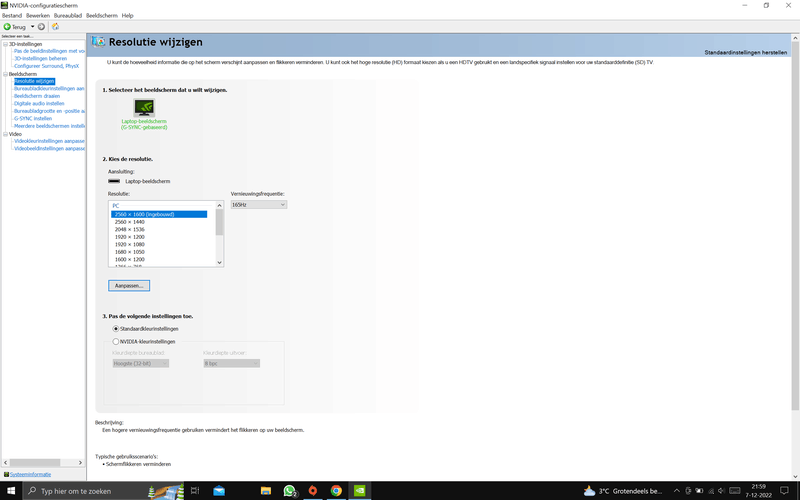The height and width of the screenshot is (500, 800).
Task: Click Standaardinstellingen herstellen link
Action: 745,53
